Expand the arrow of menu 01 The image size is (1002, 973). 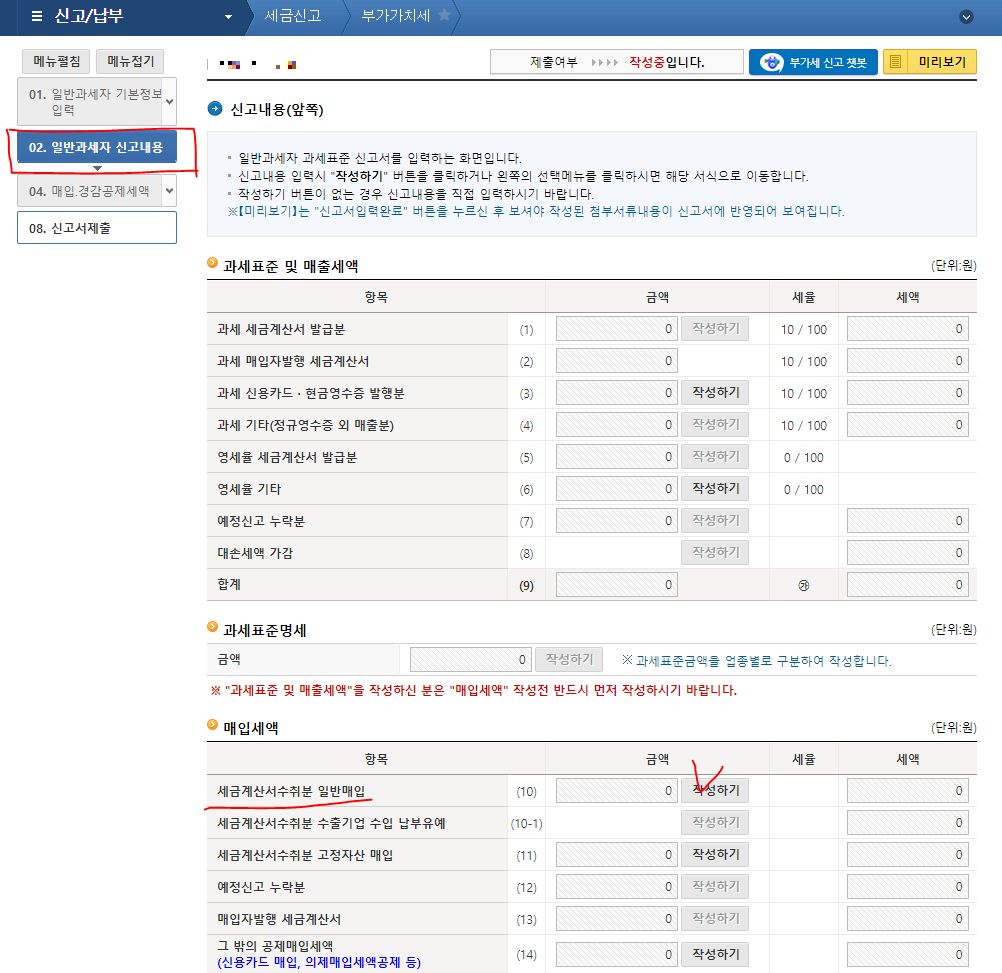[x=169, y=102]
